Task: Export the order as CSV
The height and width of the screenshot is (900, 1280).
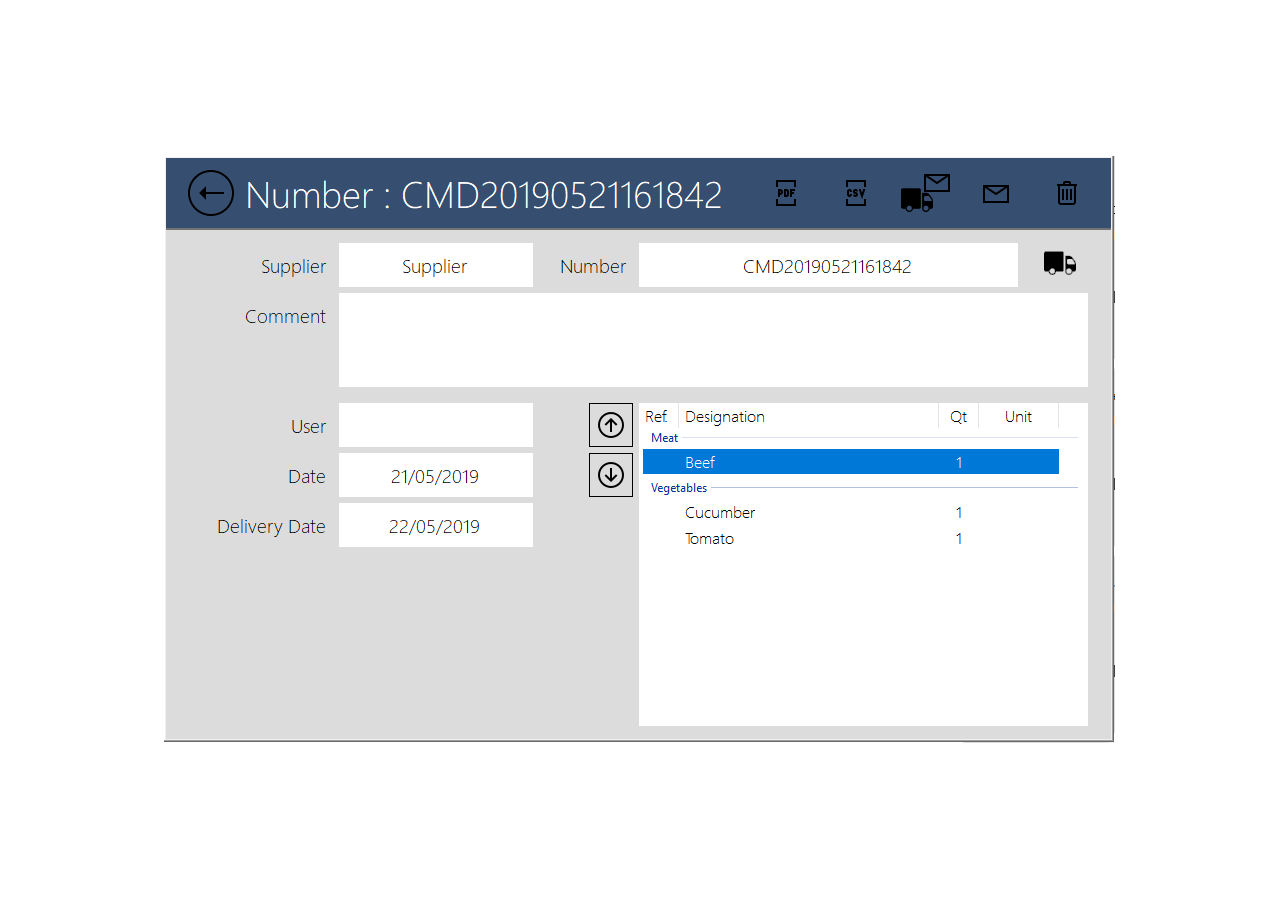Action: [x=855, y=194]
